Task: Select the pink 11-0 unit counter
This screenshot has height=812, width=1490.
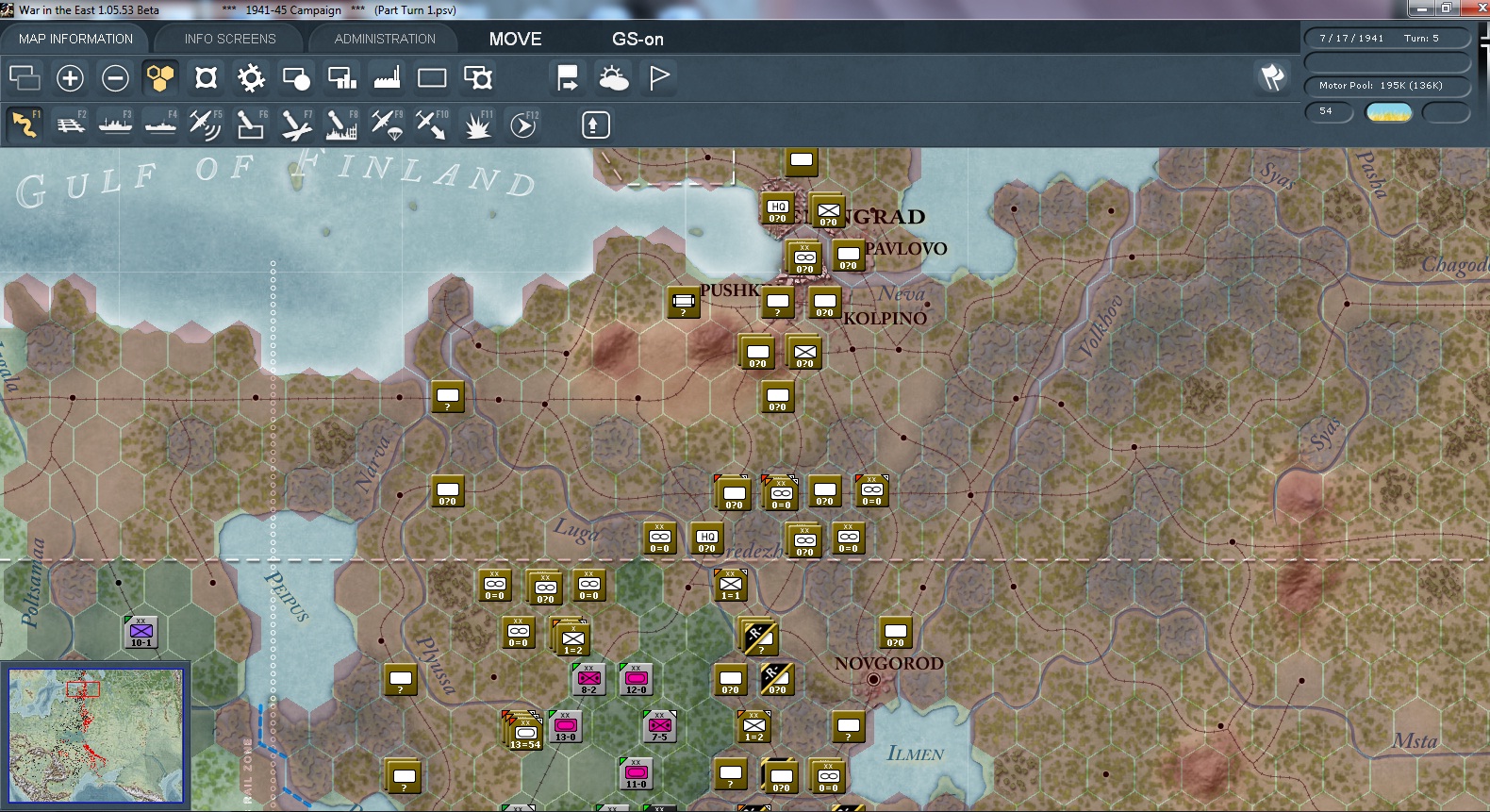Action: 636,773
